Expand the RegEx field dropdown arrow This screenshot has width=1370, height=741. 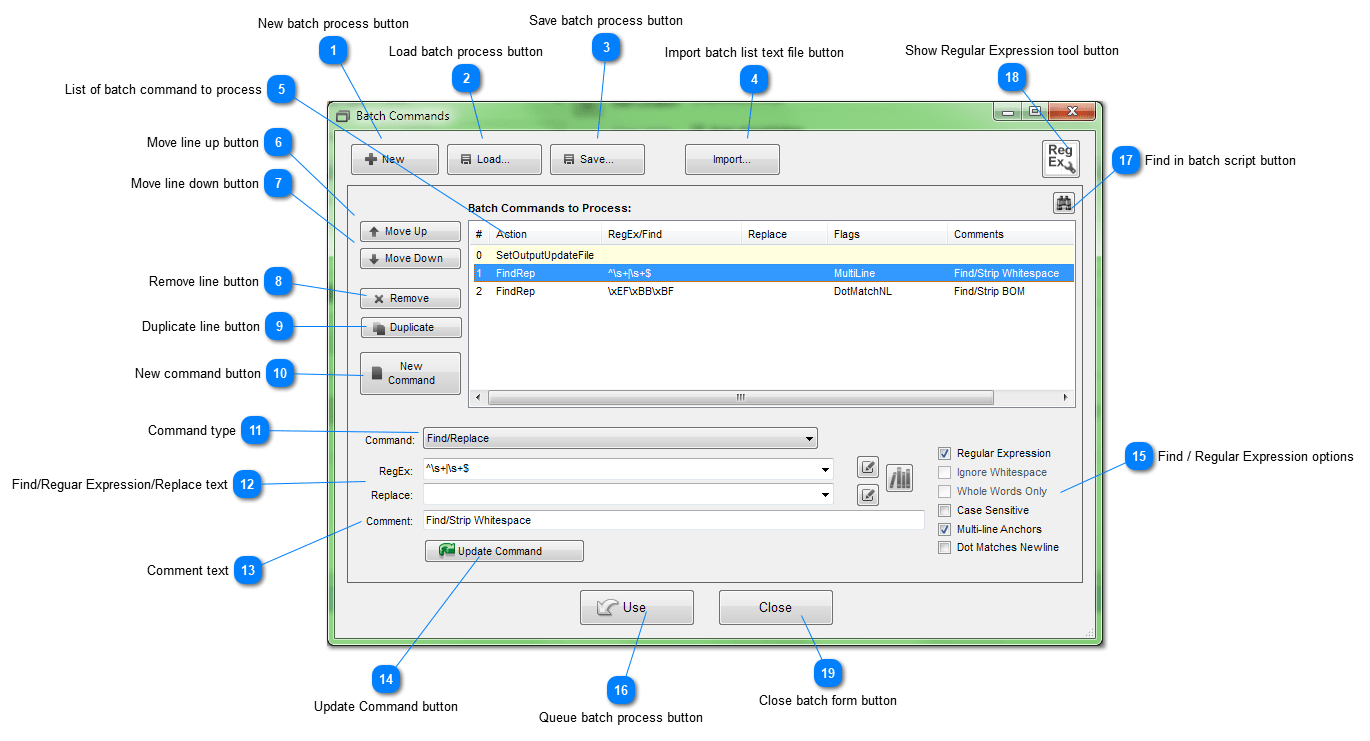click(x=825, y=468)
